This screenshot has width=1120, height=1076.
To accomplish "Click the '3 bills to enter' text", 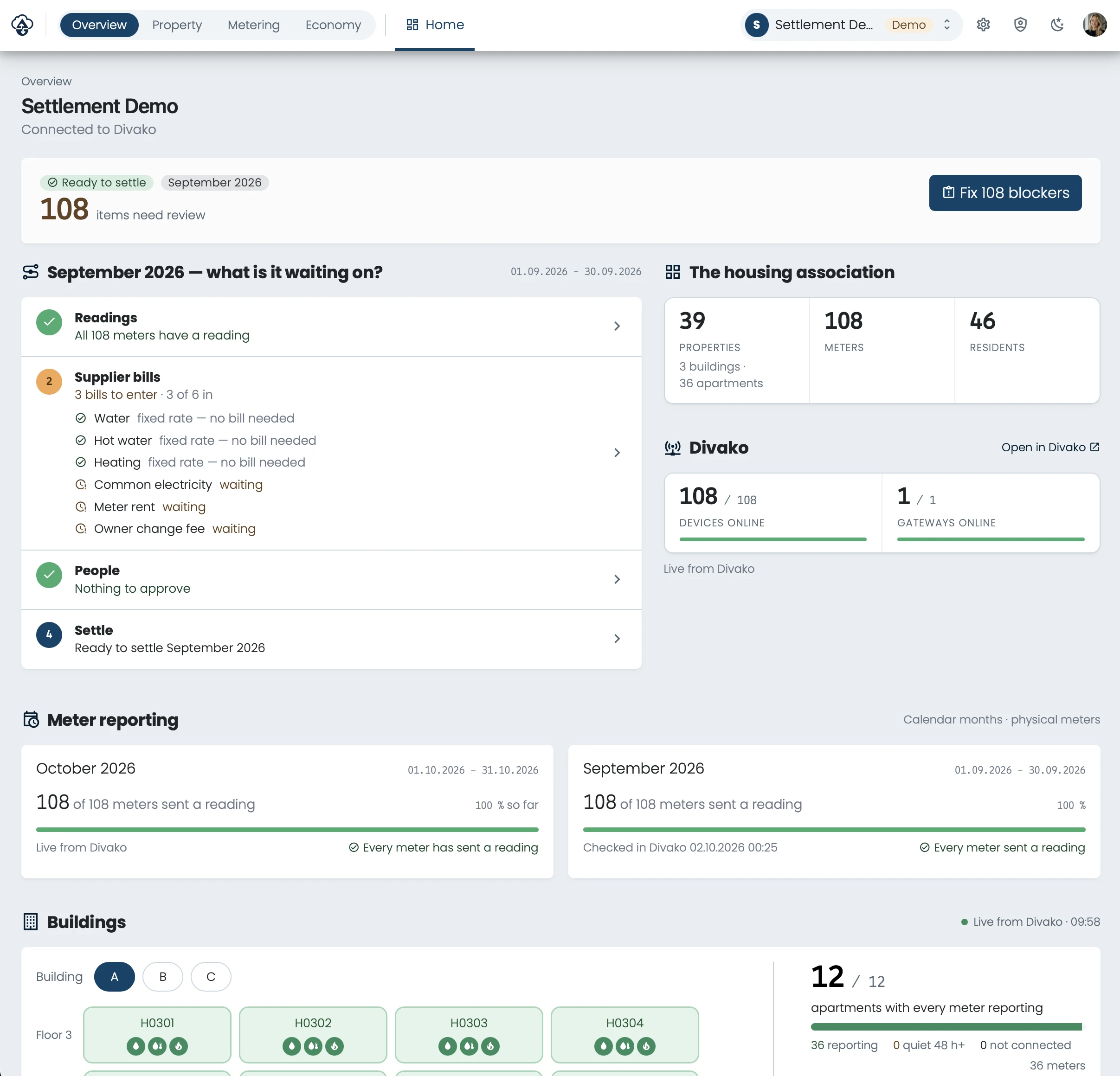I will click(116, 395).
